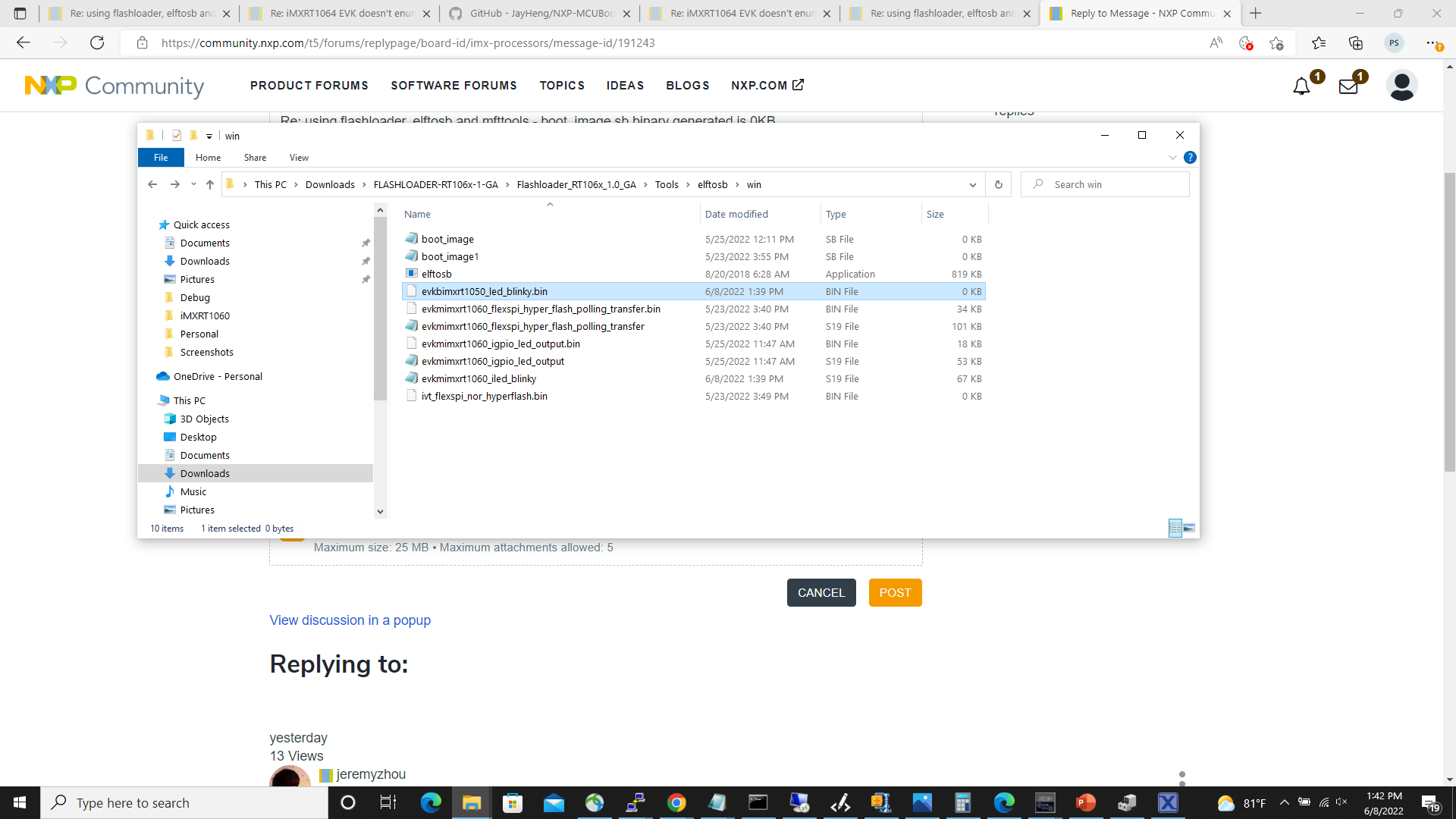Click the navigate up folder arrow

click(210, 184)
